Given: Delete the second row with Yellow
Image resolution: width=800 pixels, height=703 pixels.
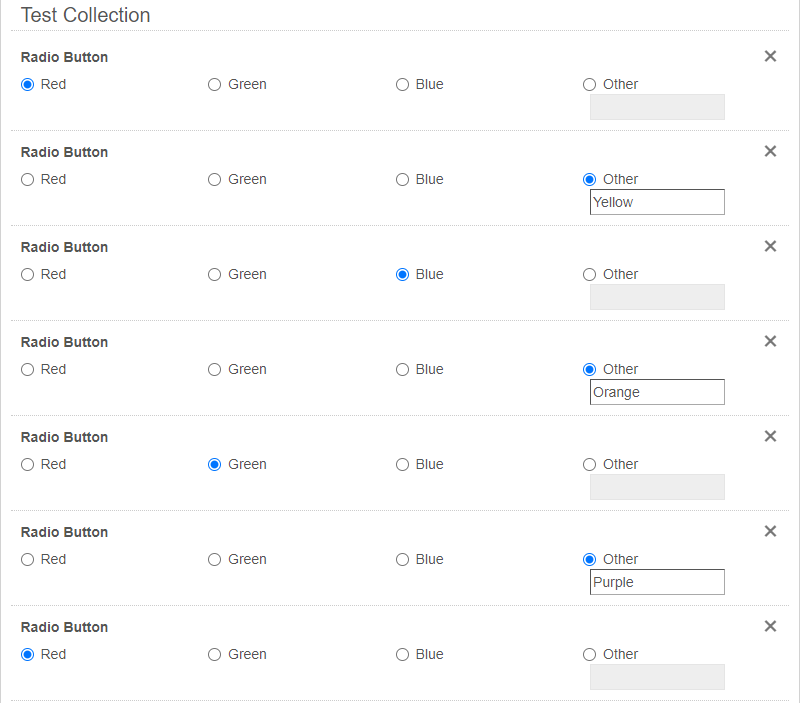Looking at the screenshot, I should click(770, 151).
